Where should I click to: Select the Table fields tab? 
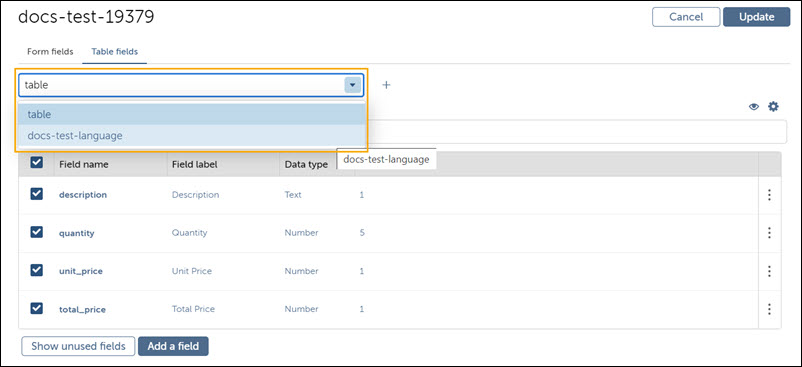tap(115, 52)
